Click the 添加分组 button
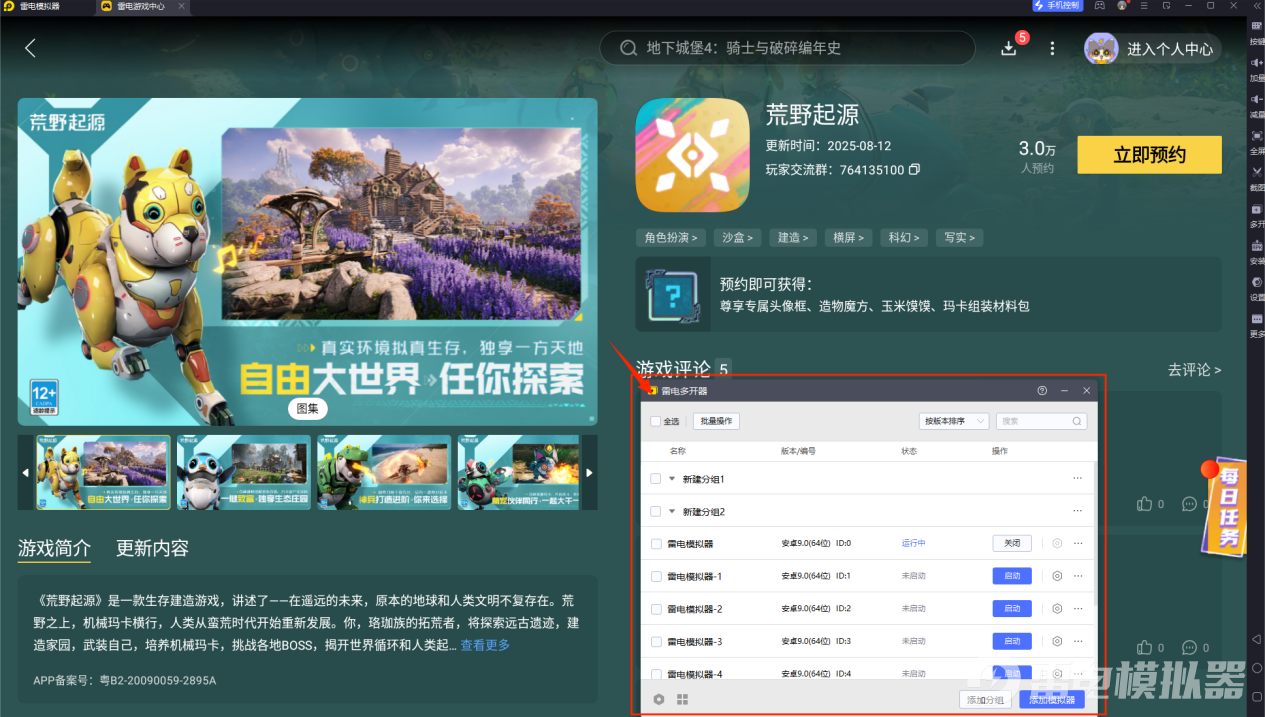1265x717 pixels. [985, 700]
